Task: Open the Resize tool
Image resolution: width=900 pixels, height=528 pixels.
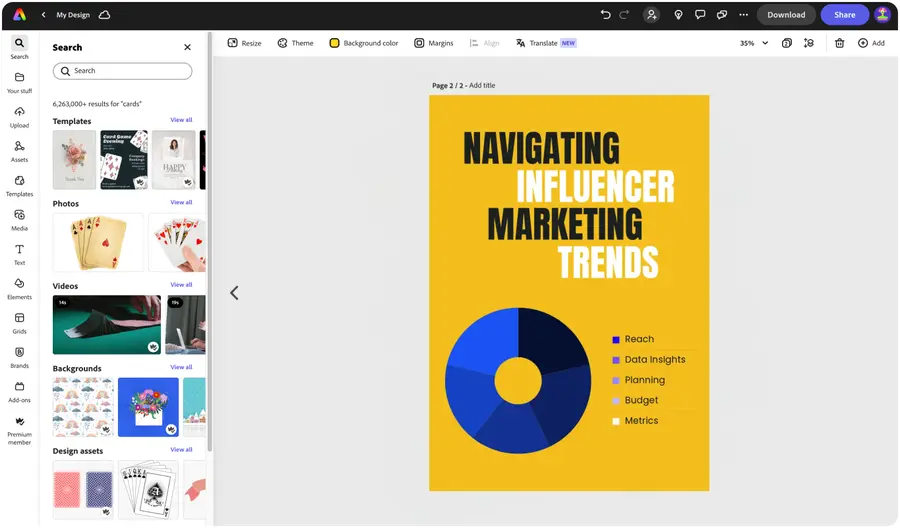Action: click(x=244, y=43)
